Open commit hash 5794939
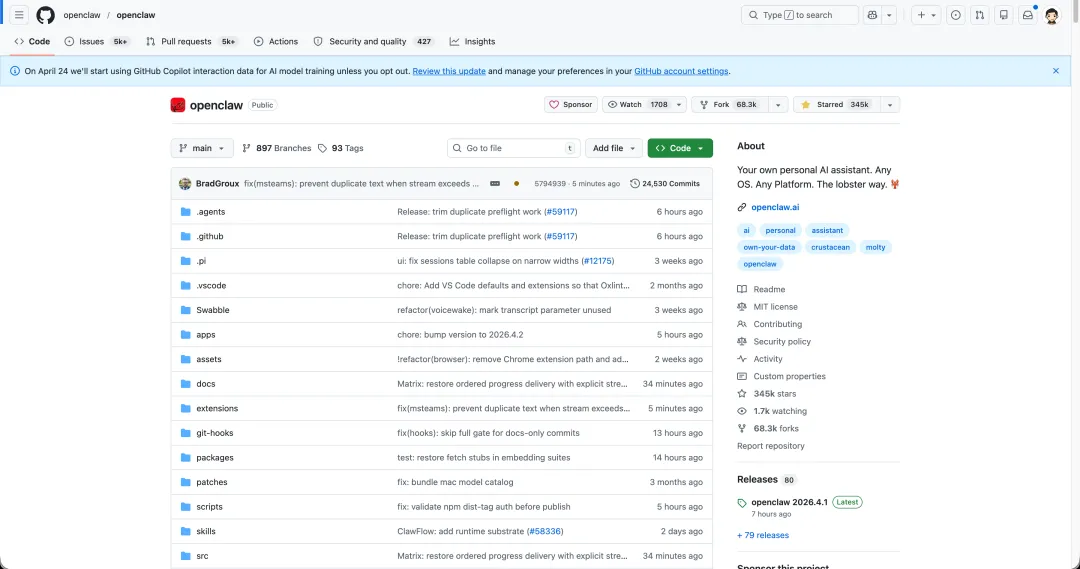 click(550, 184)
